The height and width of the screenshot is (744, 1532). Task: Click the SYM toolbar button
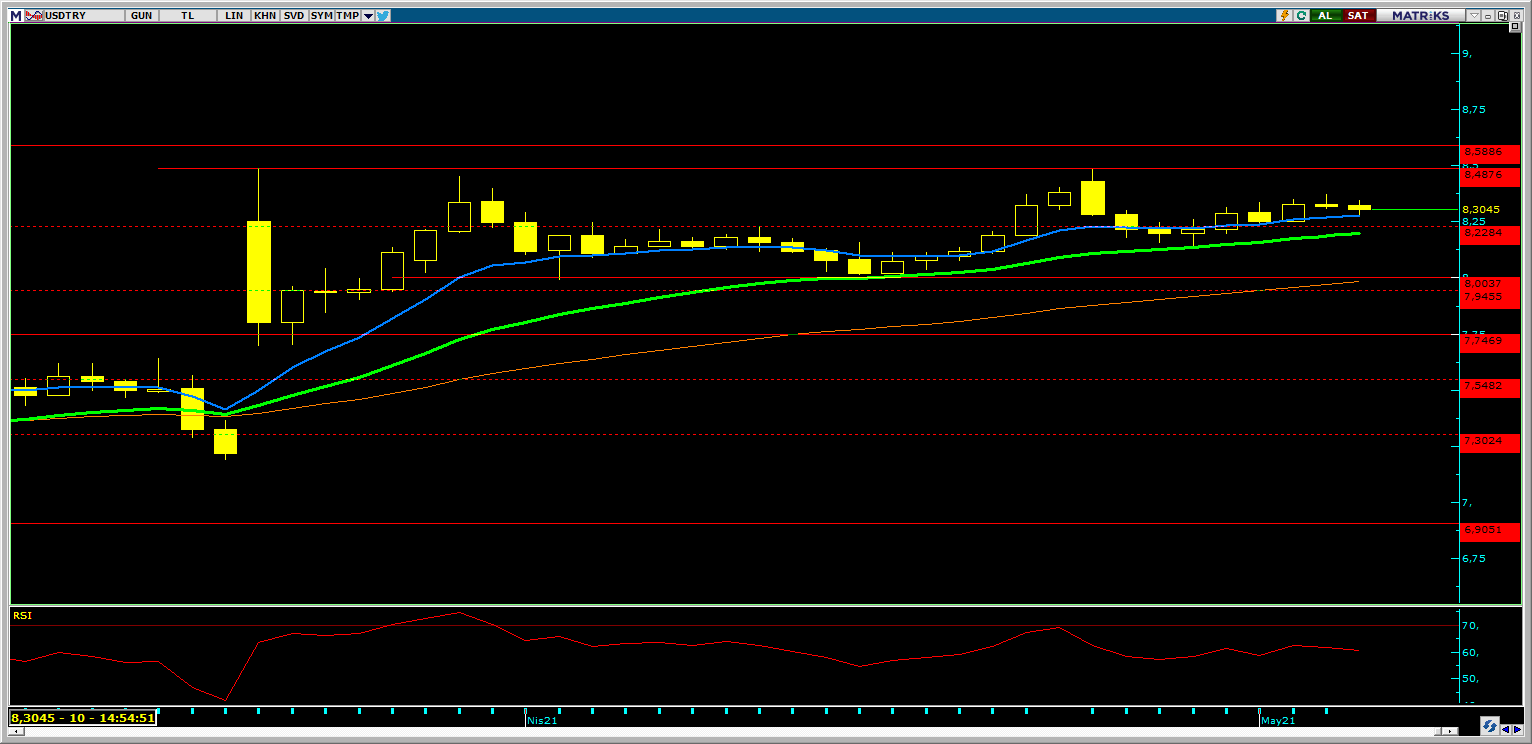click(321, 15)
